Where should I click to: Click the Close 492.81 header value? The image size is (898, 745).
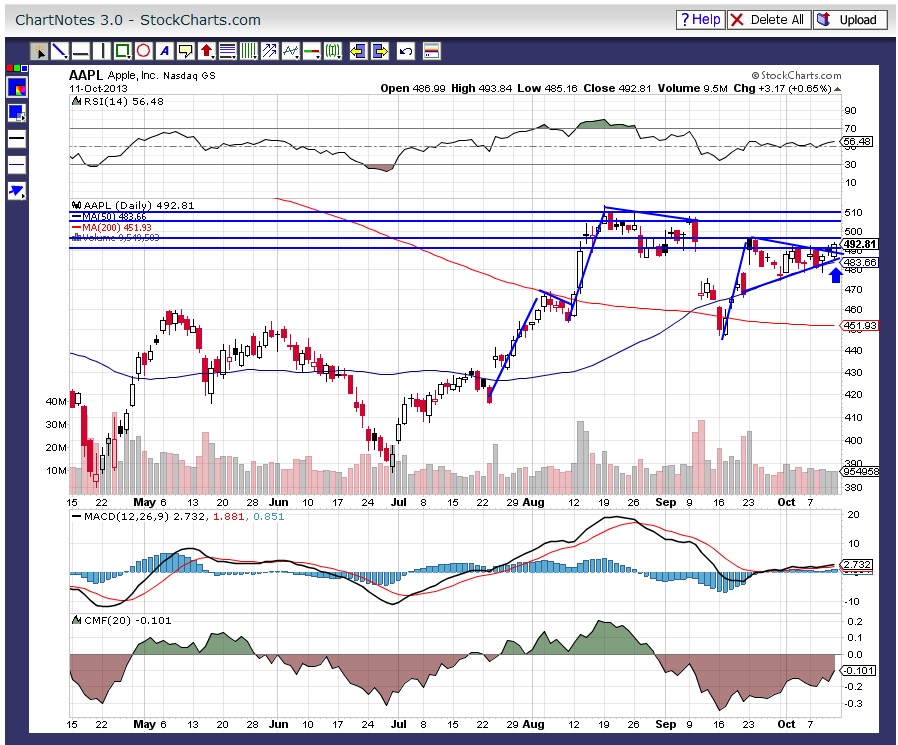(617, 88)
